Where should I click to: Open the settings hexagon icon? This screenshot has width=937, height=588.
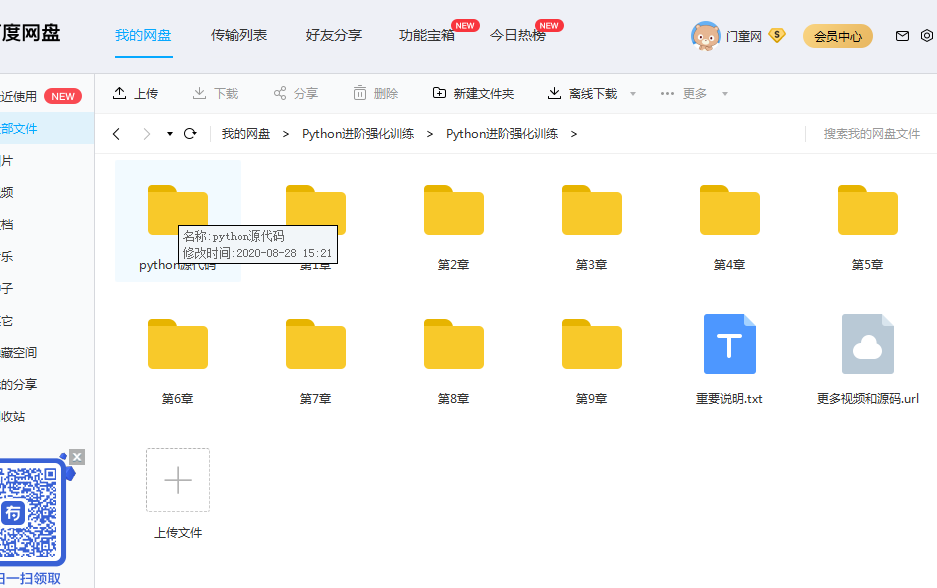point(927,36)
